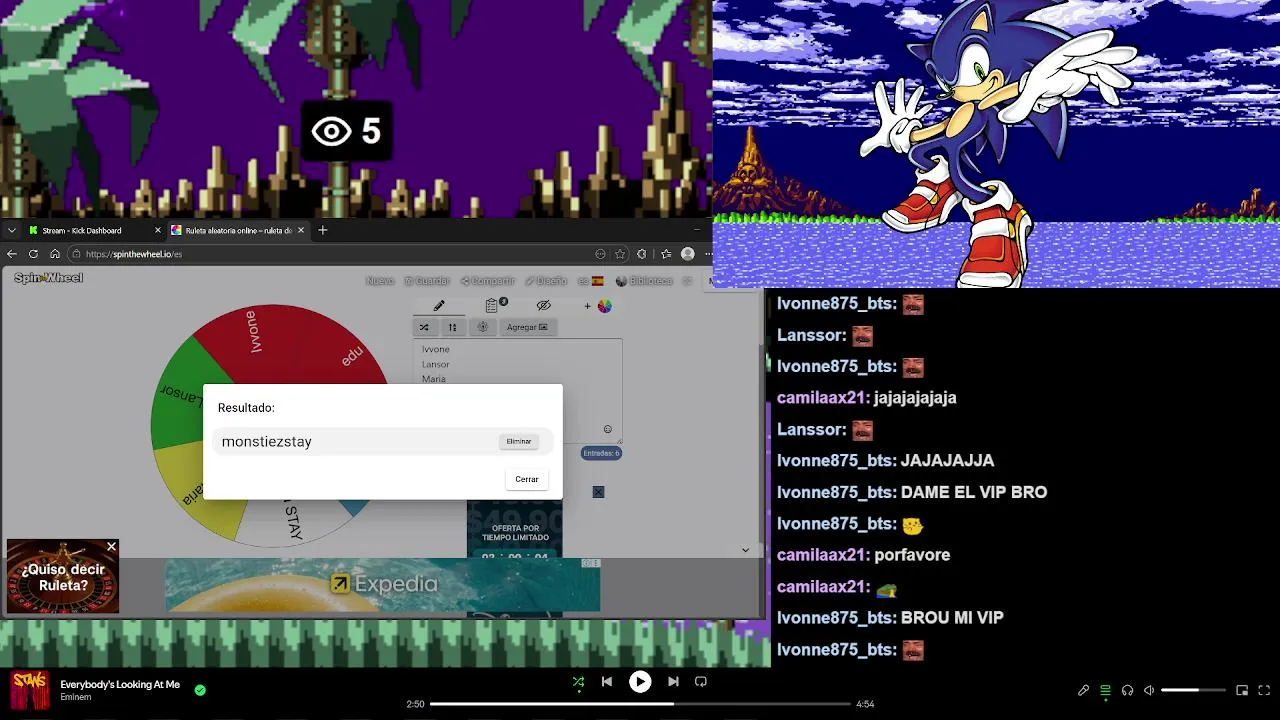Select the pencil edit entries tab

[439, 306]
